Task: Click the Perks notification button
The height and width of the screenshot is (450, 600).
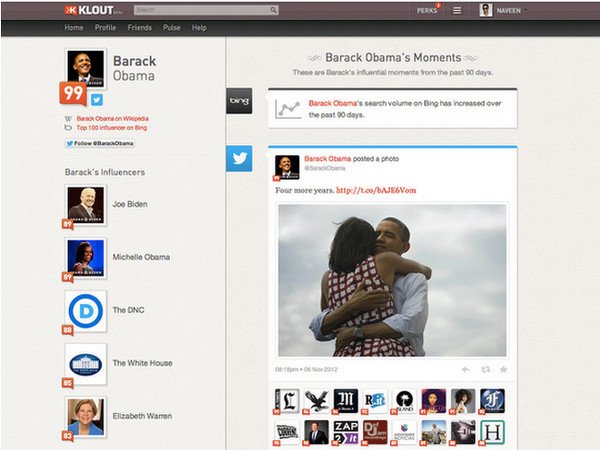Action: pos(426,10)
